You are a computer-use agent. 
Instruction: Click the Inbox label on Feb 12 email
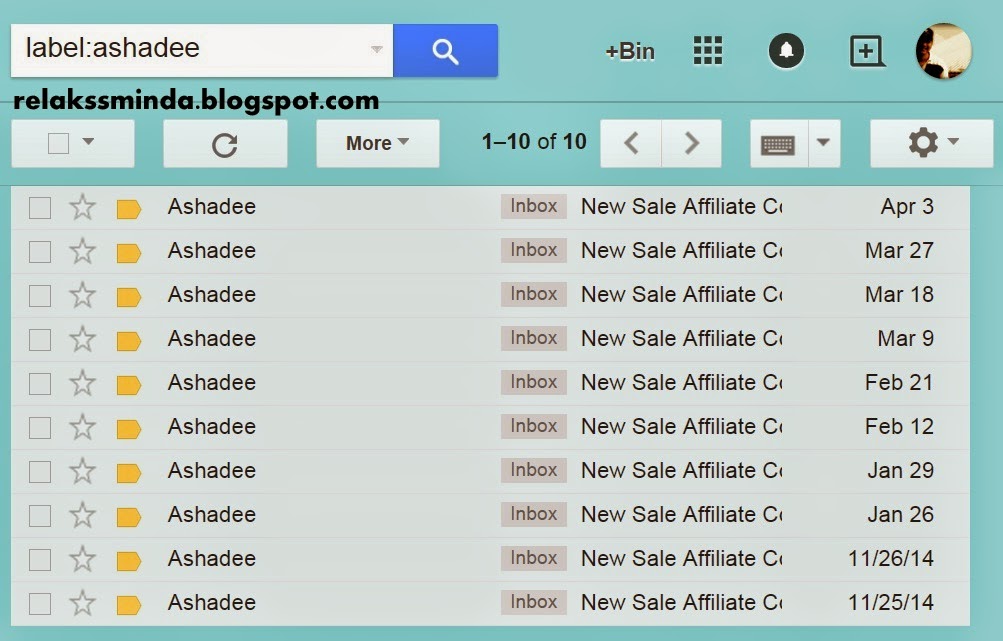click(x=533, y=426)
